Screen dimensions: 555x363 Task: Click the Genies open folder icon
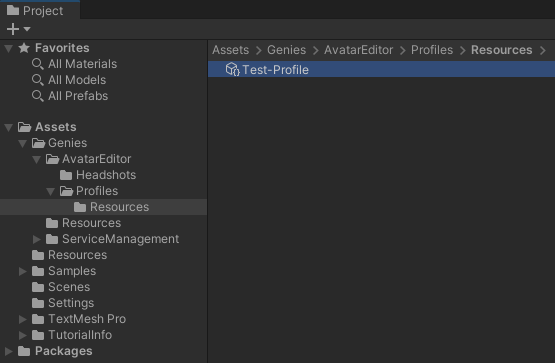38,143
